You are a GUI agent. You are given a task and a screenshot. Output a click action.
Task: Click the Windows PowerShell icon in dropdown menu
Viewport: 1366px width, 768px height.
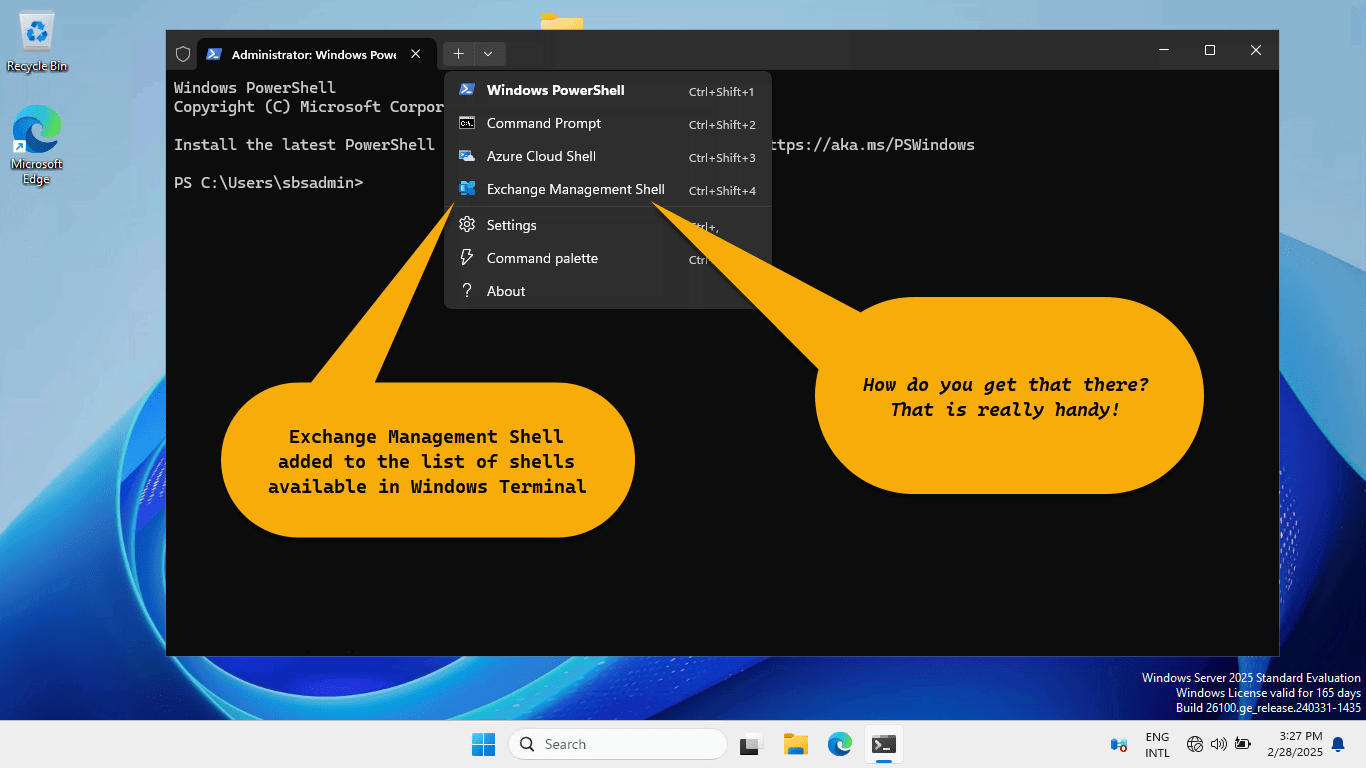click(x=466, y=90)
